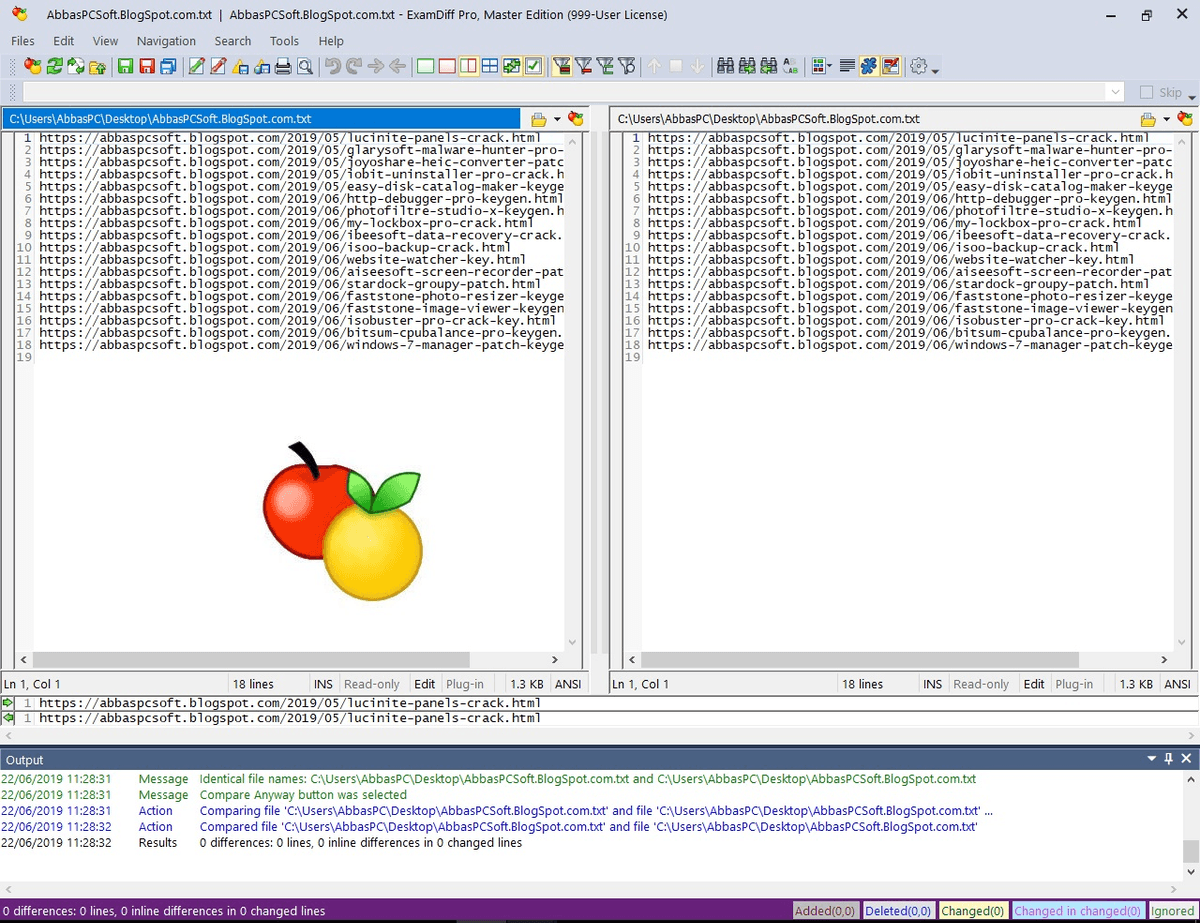The height and width of the screenshot is (923, 1200).
Task: Expand the Options gear dropdown arrow
Action: [x=935, y=70]
